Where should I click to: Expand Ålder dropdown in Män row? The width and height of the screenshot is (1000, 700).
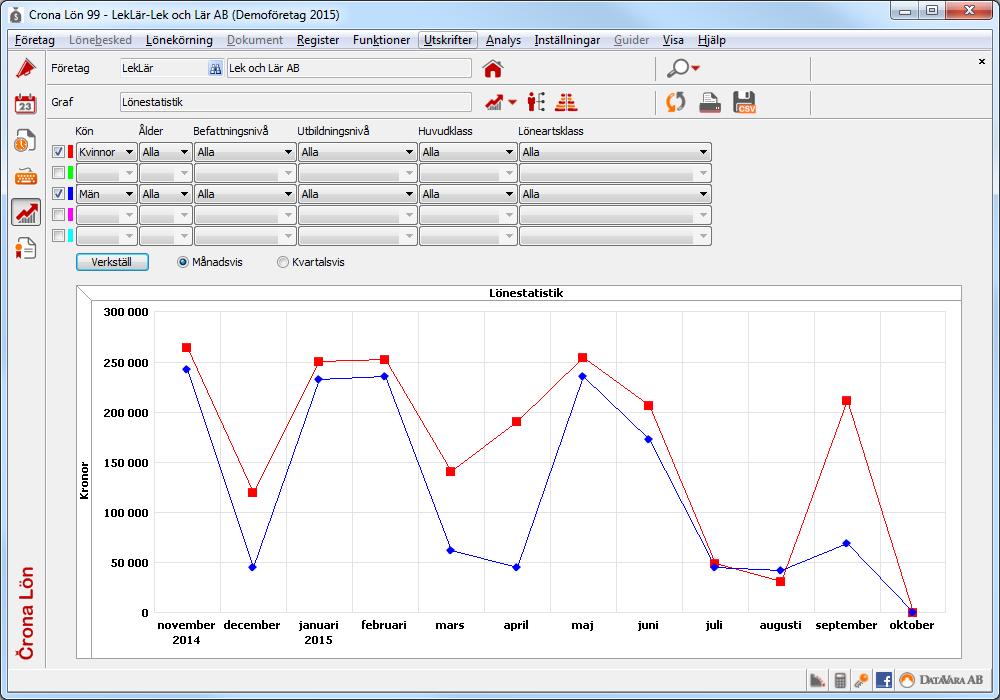coord(165,194)
